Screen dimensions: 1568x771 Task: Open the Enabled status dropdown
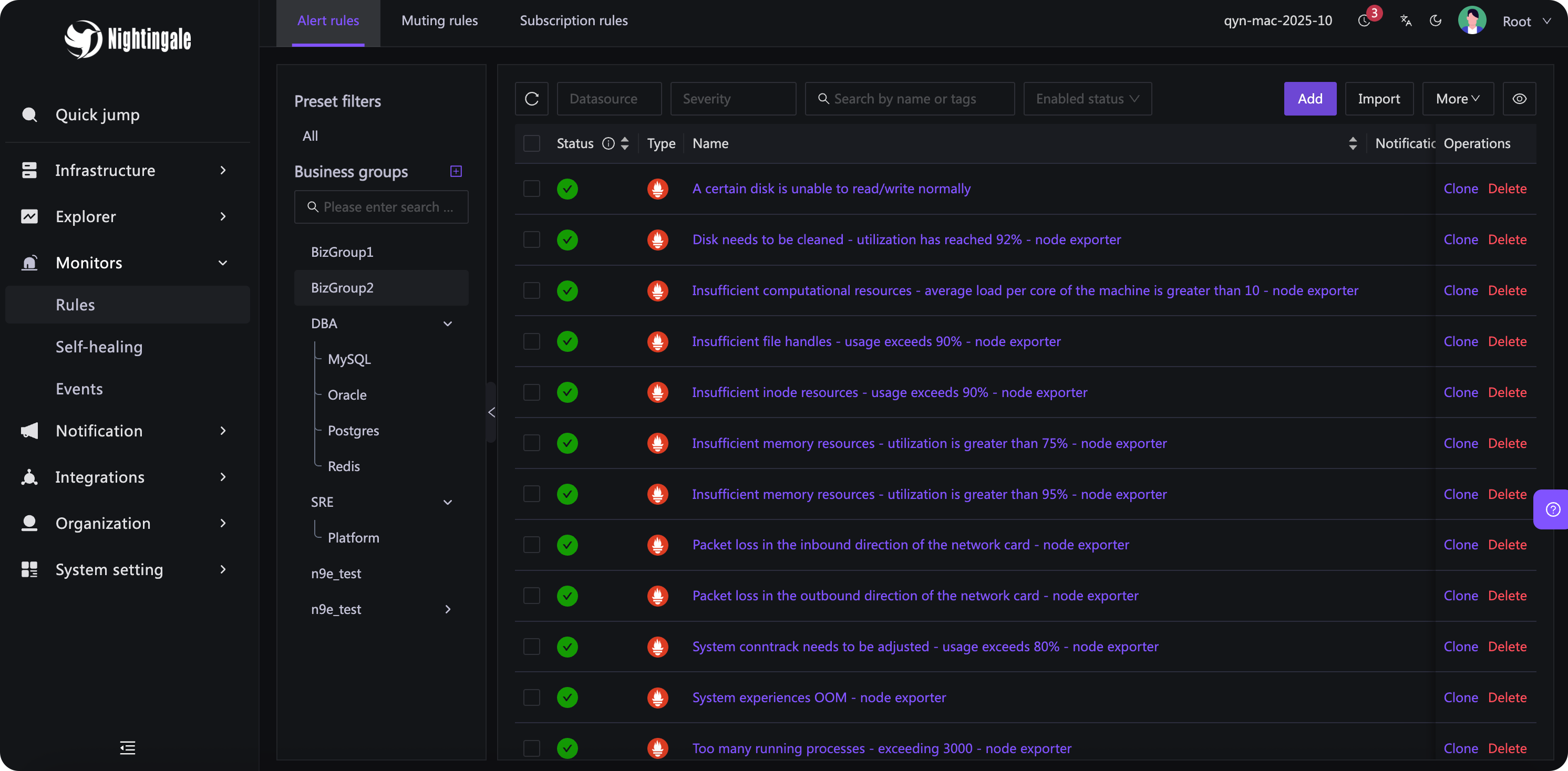(x=1087, y=99)
